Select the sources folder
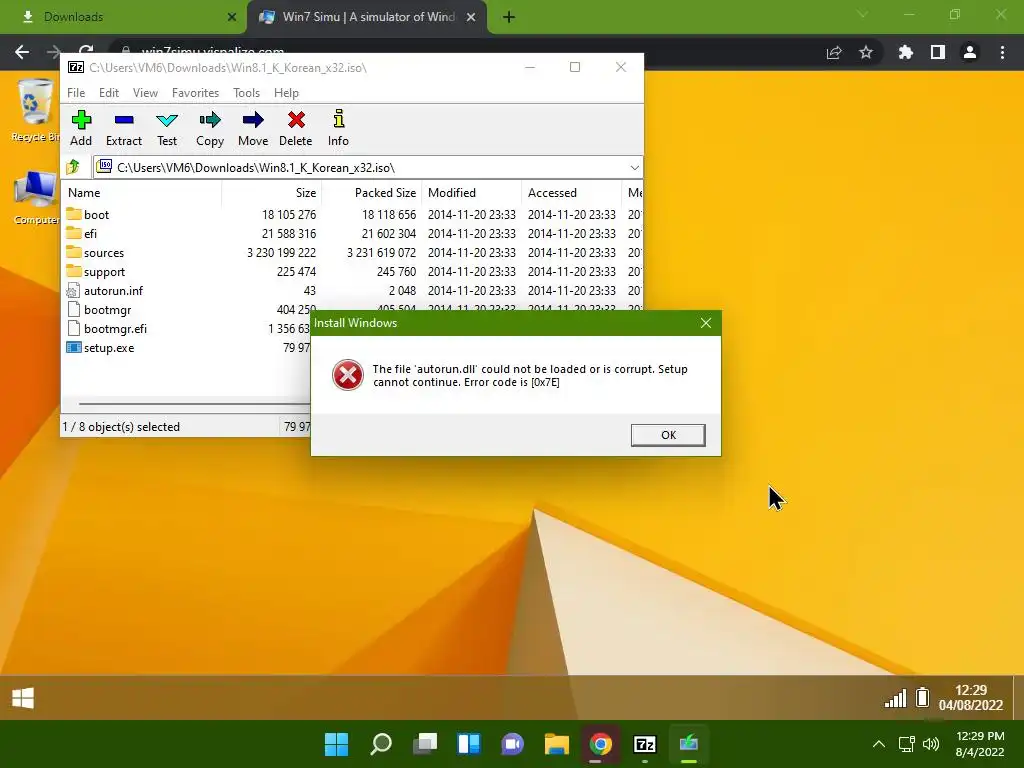The image size is (1024, 768). [x=95, y=252]
